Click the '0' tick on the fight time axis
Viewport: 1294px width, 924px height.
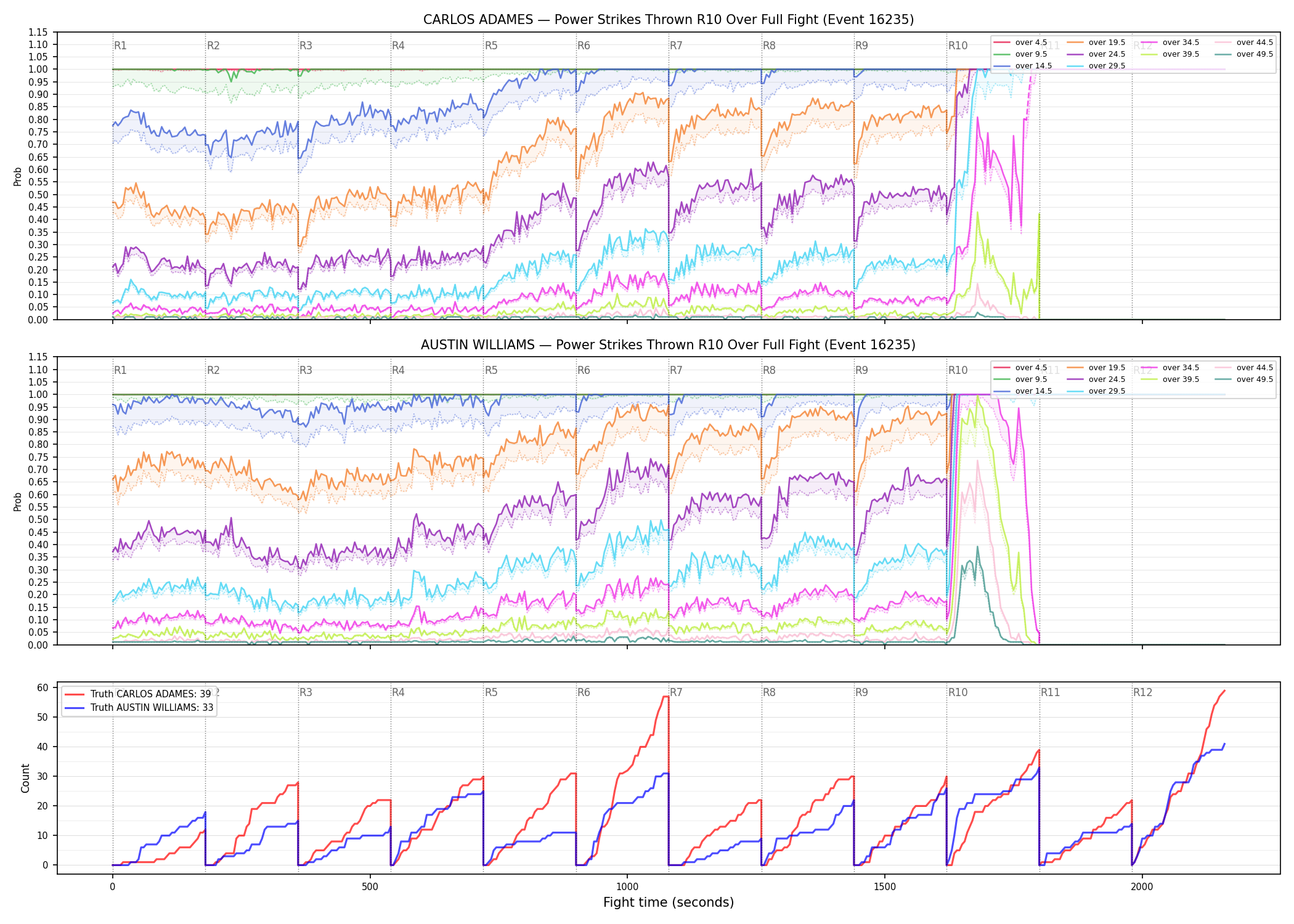click(x=112, y=887)
